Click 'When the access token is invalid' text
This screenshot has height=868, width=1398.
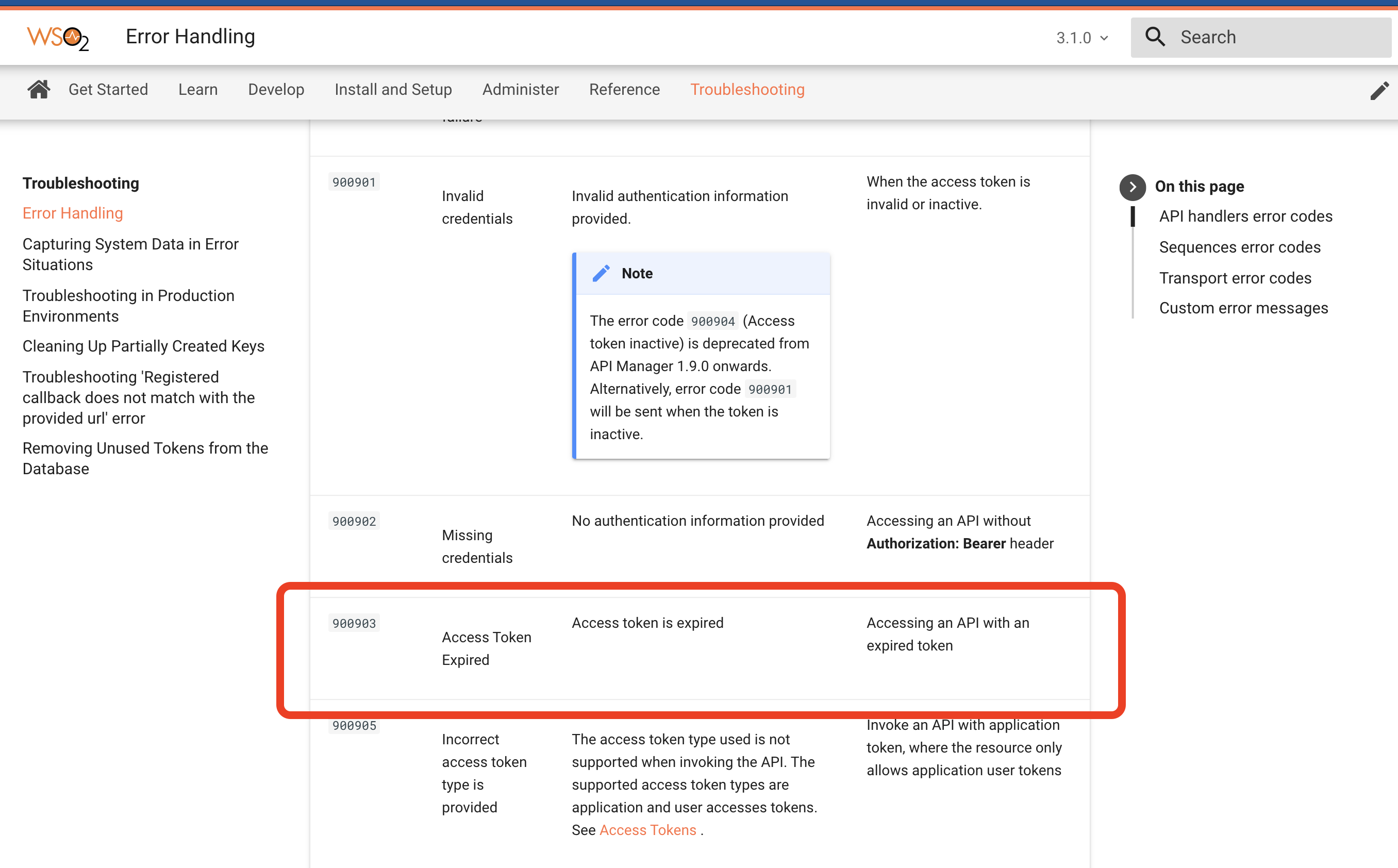click(948, 193)
